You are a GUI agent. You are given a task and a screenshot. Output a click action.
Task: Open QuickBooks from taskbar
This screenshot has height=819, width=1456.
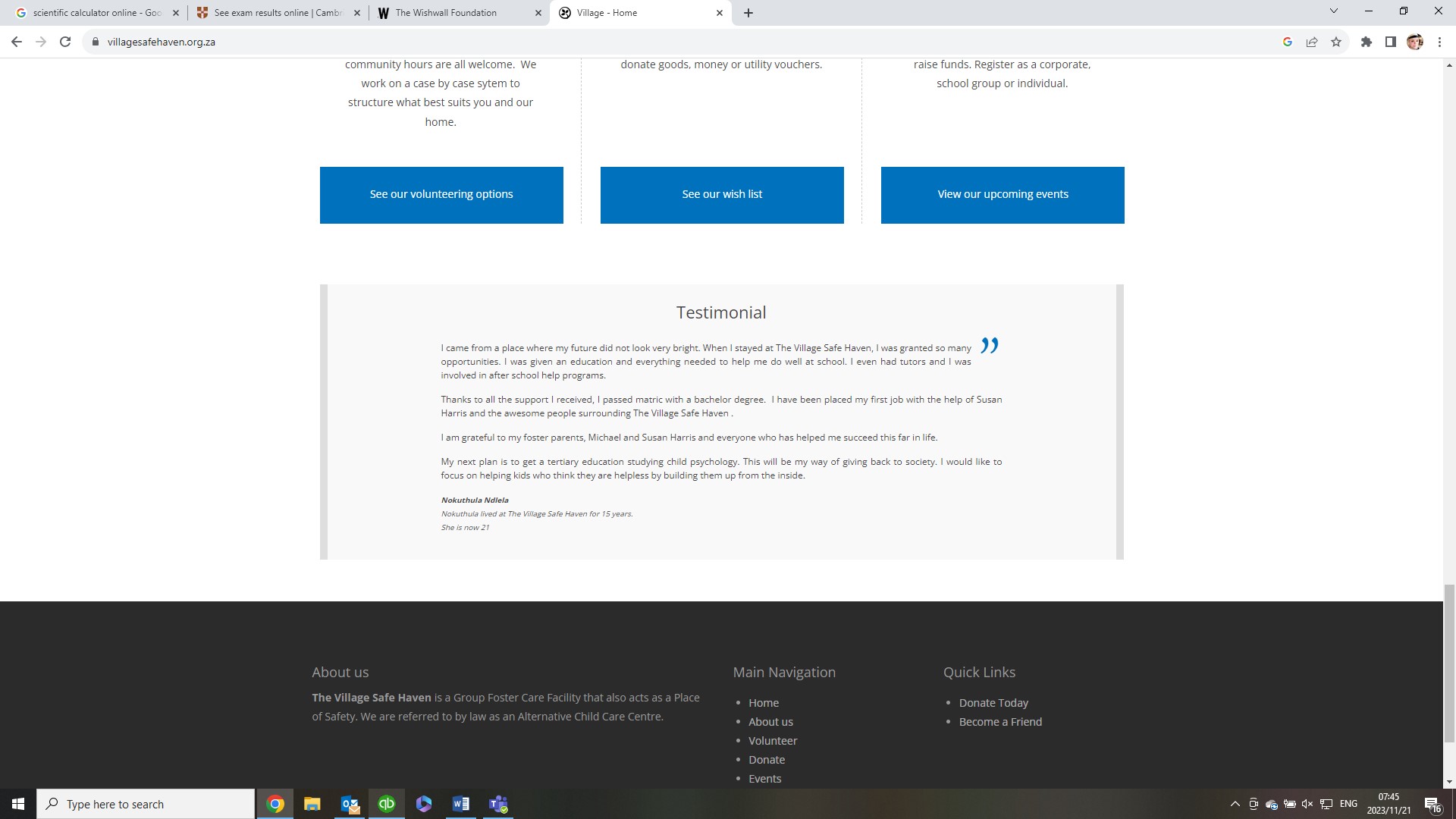[387, 804]
